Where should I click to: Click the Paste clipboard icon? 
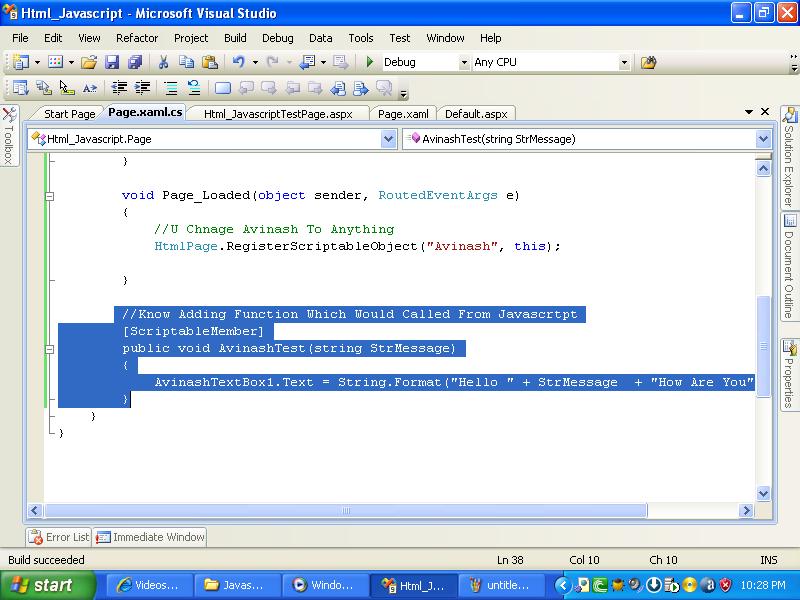210,62
